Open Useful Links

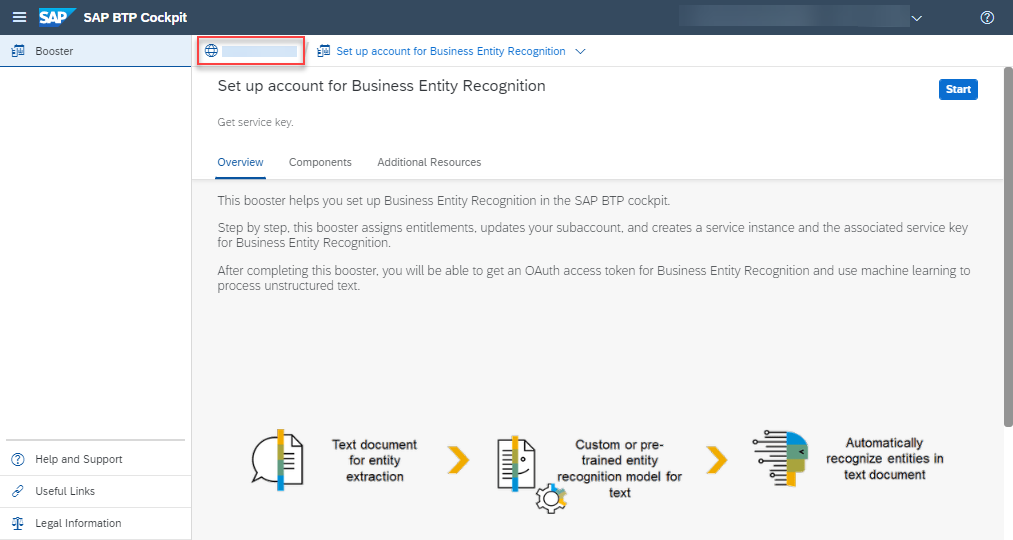pyautogui.click(x=96, y=492)
